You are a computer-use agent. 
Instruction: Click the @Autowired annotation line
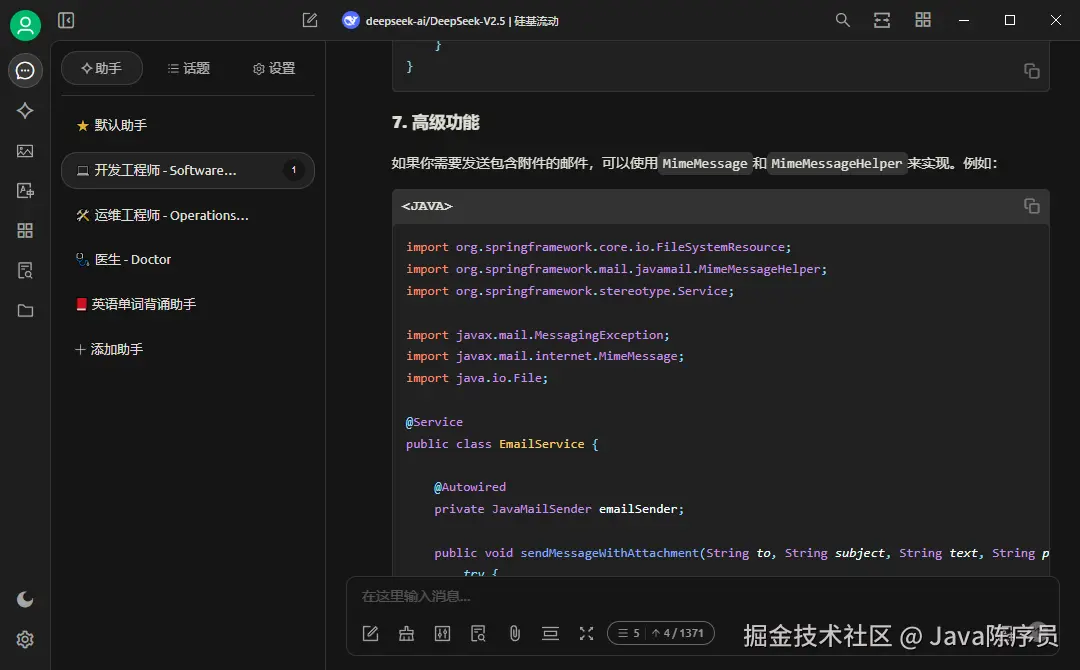(x=470, y=487)
